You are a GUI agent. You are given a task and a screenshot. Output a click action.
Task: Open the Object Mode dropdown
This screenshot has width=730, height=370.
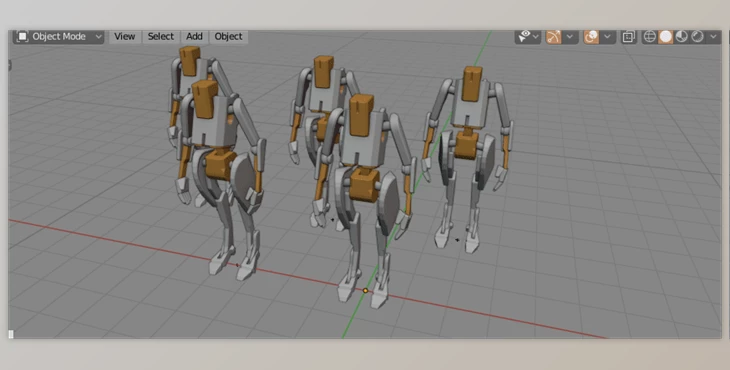59,37
